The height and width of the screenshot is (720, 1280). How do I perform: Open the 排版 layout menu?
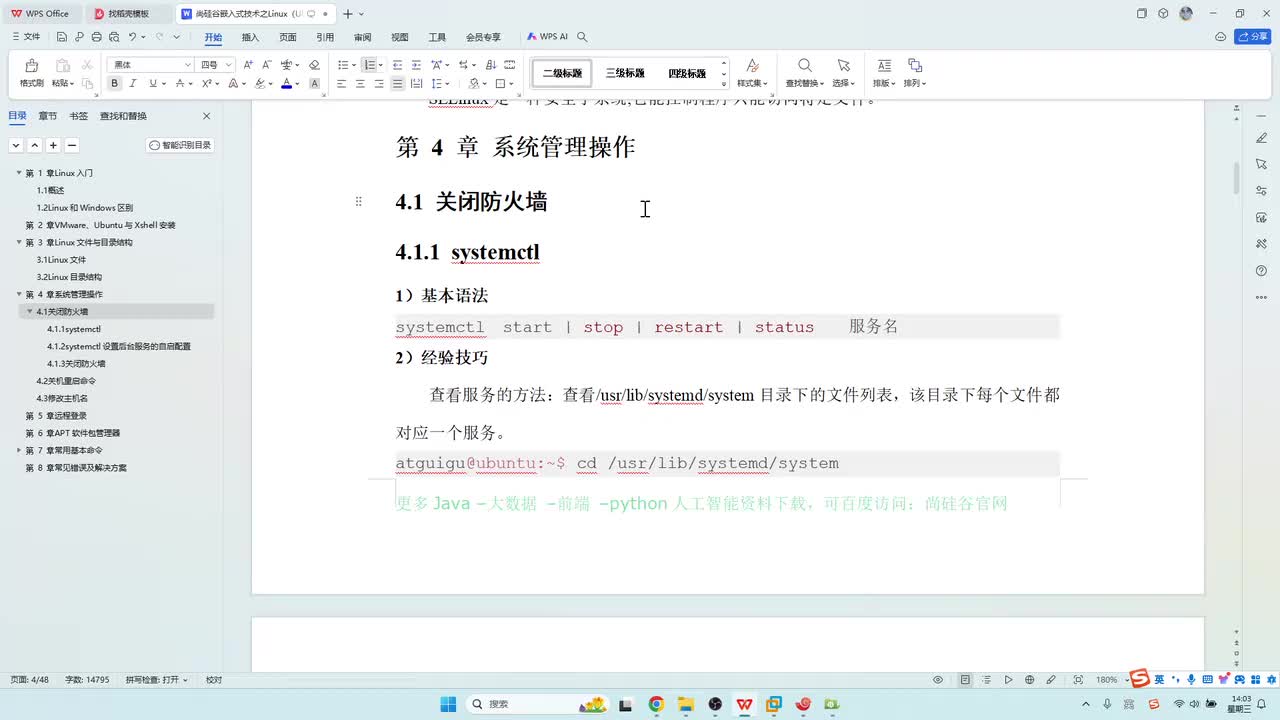tap(884, 73)
